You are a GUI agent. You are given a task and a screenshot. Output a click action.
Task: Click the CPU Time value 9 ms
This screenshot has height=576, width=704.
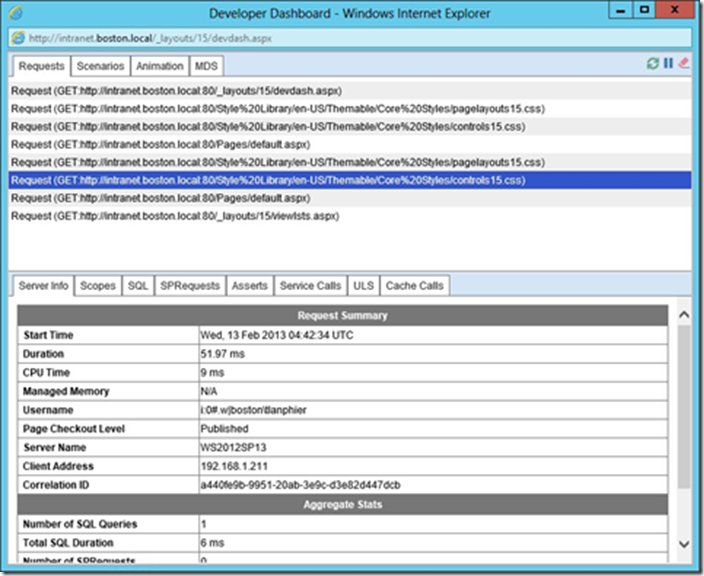tap(212, 373)
